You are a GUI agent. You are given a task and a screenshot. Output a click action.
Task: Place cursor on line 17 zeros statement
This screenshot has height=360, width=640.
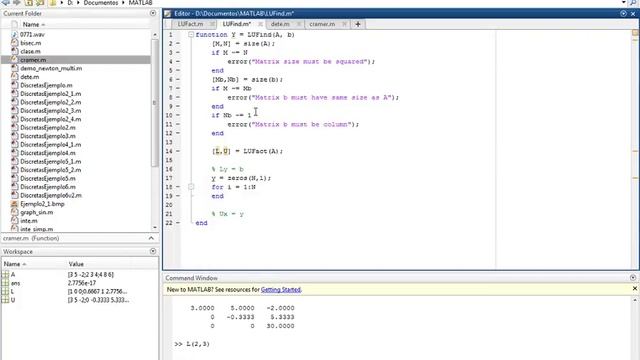tap(241, 178)
